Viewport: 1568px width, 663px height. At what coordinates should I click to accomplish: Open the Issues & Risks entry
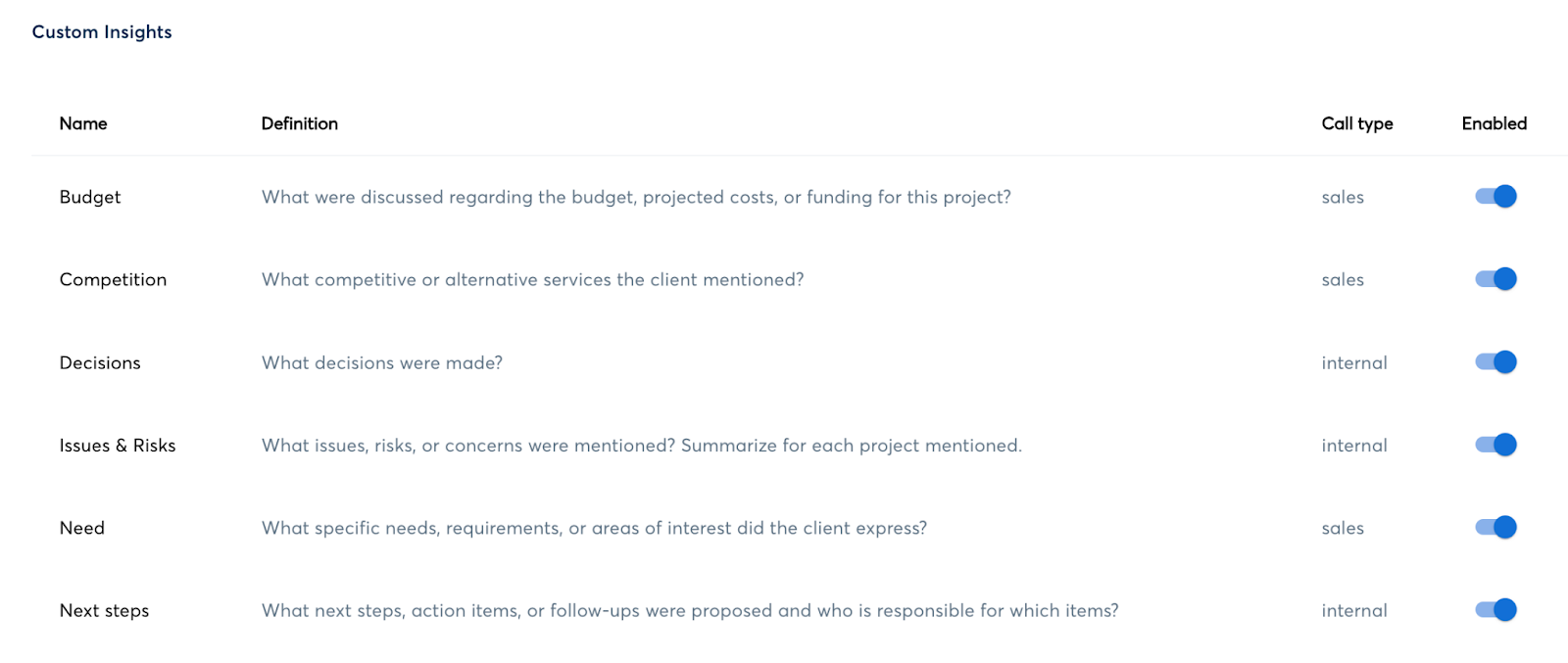118,446
